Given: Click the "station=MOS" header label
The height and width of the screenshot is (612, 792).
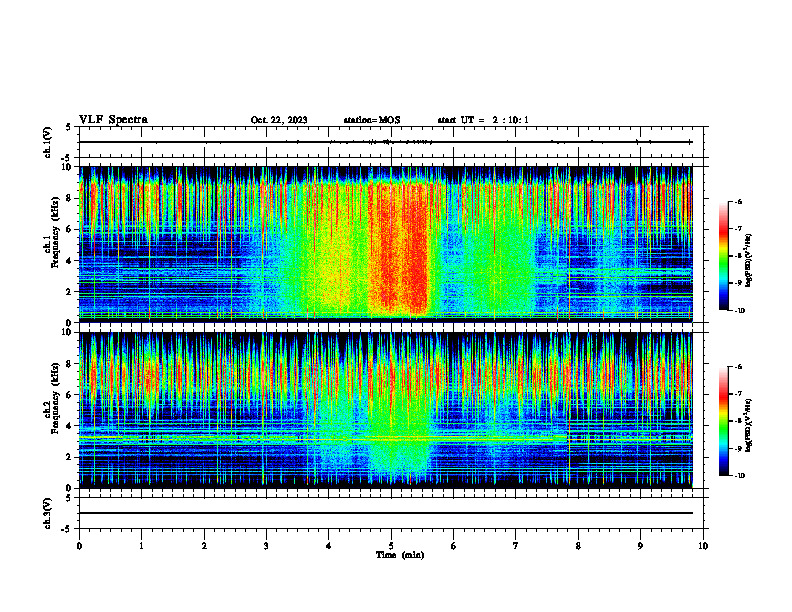Looking at the screenshot, I should point(372,120).
